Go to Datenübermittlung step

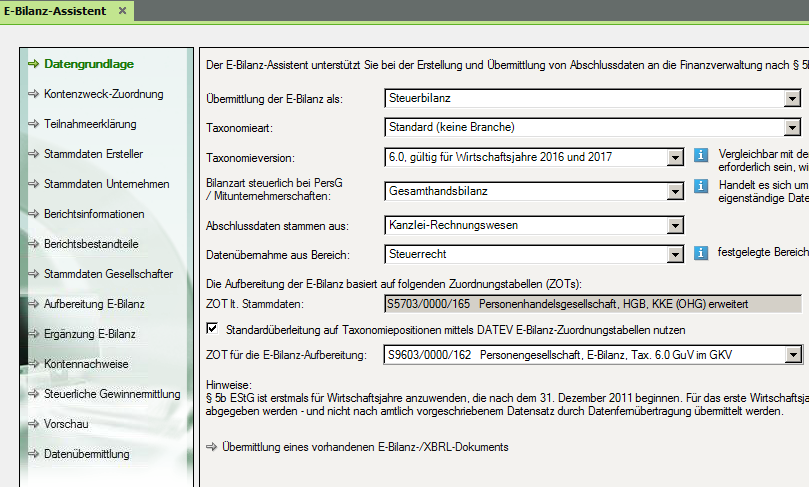pyautogui.click(x=87, y=453)
